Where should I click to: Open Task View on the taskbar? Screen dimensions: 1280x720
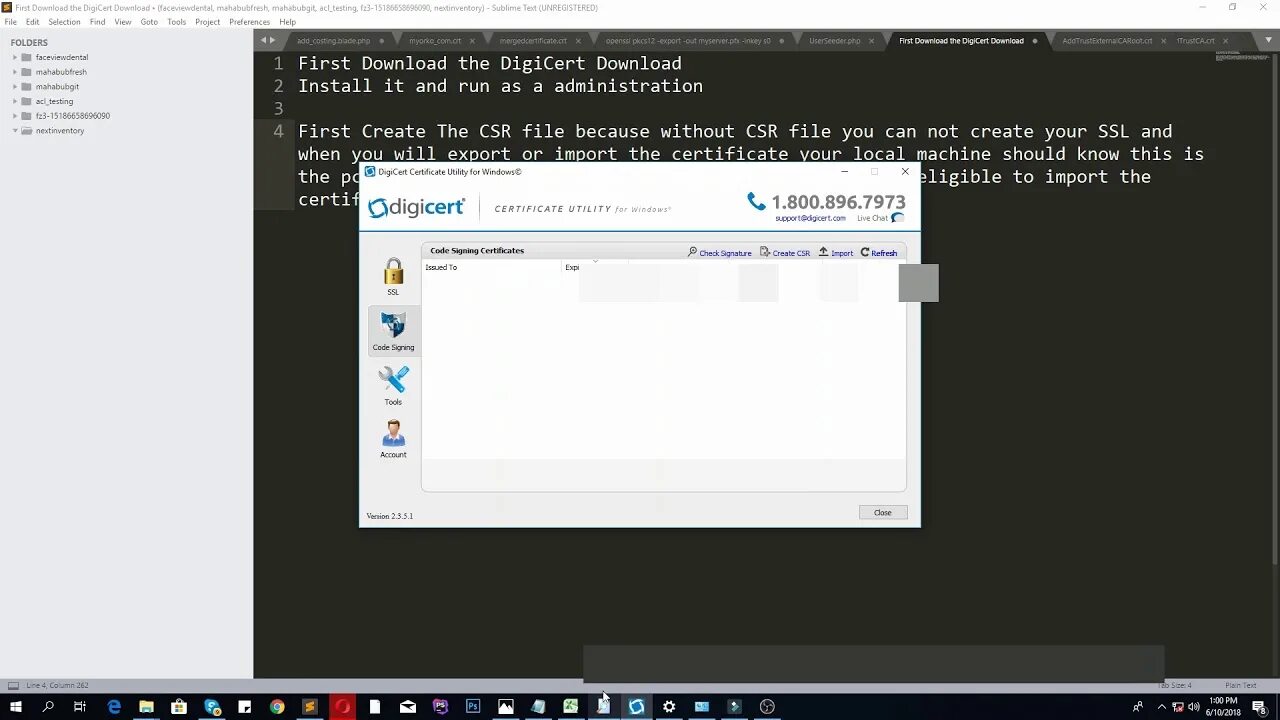(80, 706)
